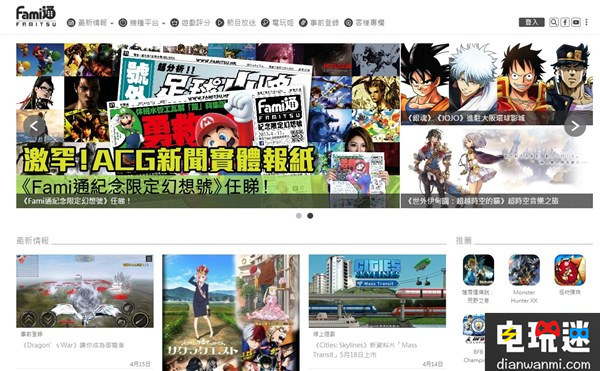Open the three-dot more menu
This screenshot has height=371, width=600.
coord(586,22)
